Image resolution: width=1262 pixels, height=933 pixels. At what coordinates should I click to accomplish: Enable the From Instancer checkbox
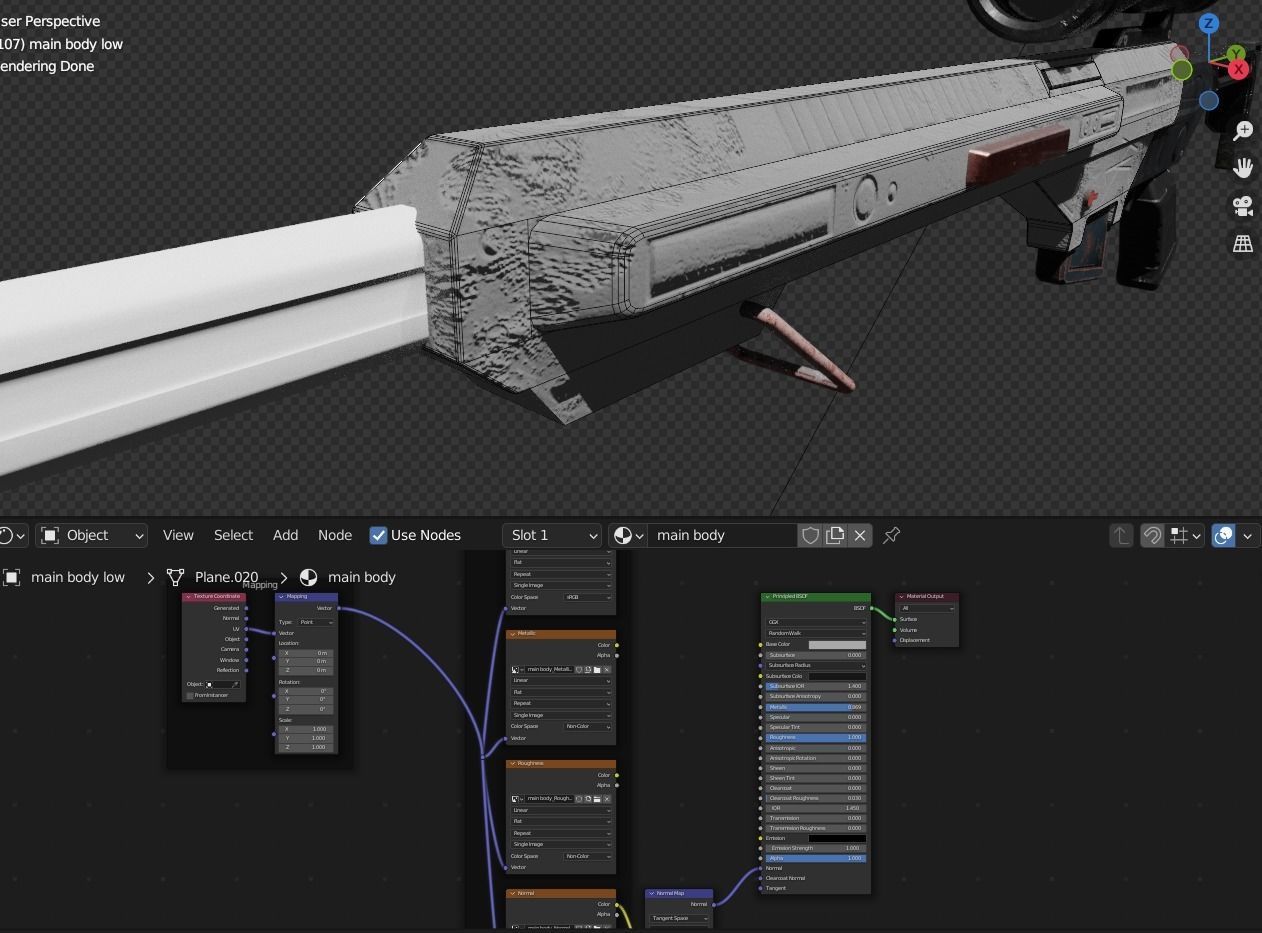tap(190, 696)
